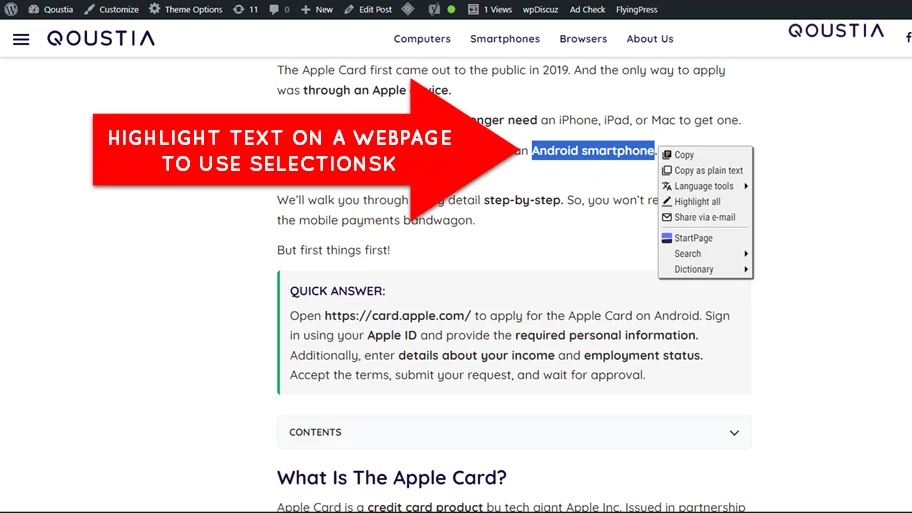Go to Browsers nav link
The width and height of the screenshot is (912, 513).
[x=583, y=38]
